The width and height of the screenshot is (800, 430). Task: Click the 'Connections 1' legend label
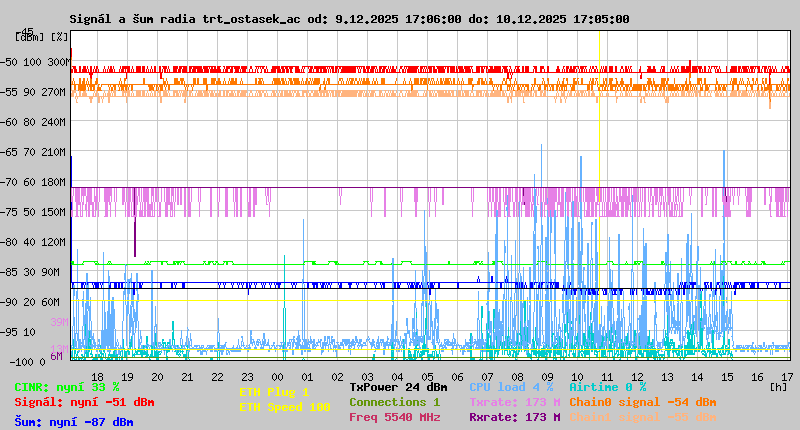point(394,402)
